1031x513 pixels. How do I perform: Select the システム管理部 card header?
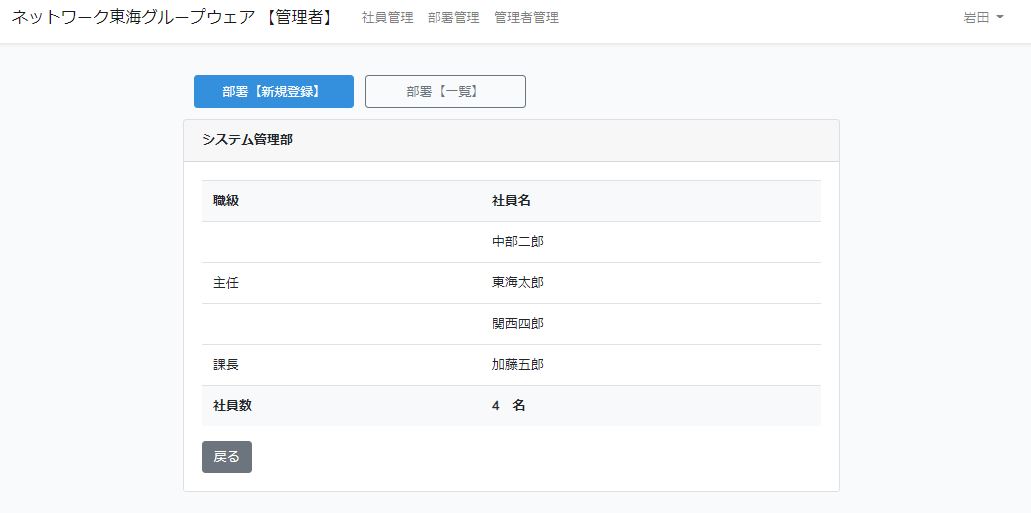tap(511, 140)
